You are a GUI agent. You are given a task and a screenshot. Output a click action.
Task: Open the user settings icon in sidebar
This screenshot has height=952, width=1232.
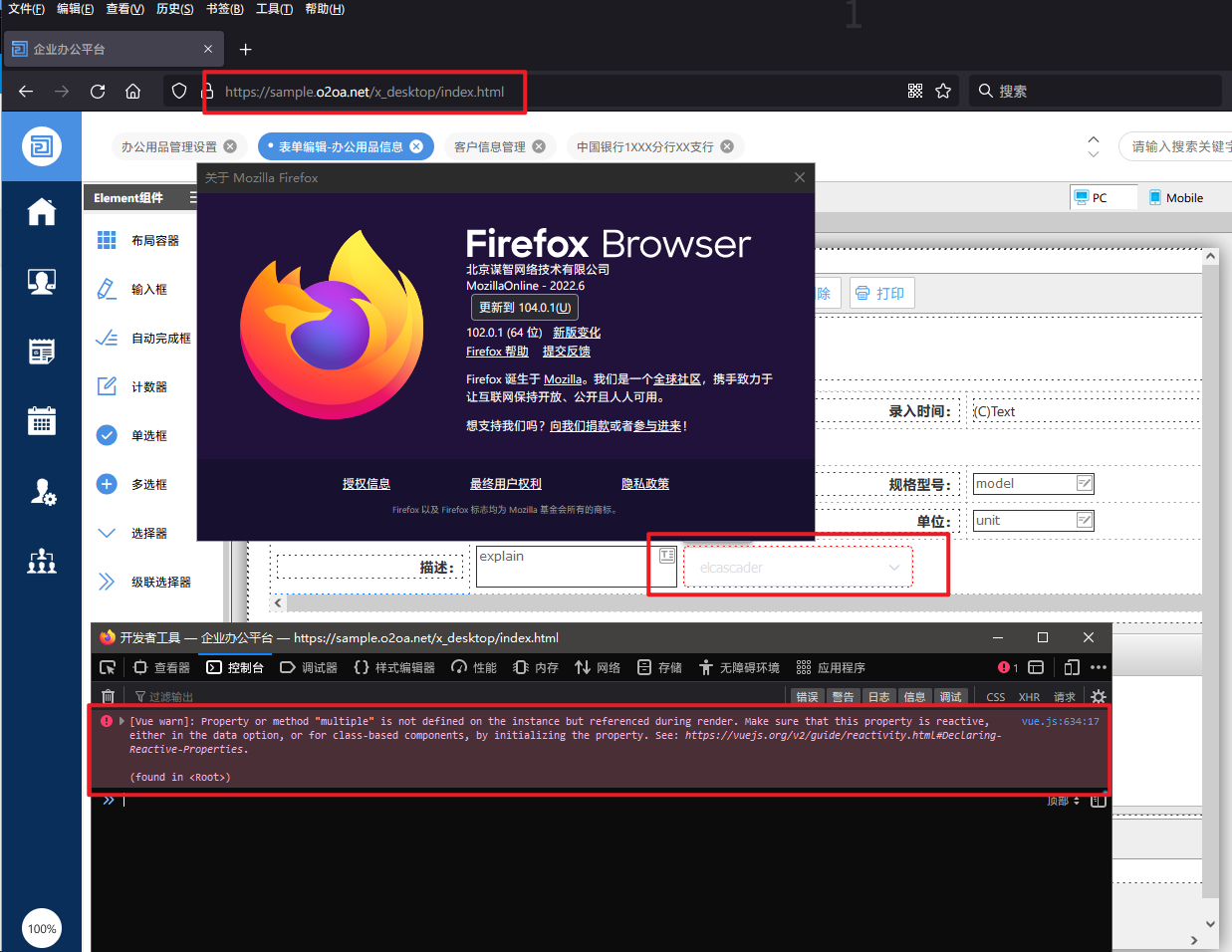42,492
